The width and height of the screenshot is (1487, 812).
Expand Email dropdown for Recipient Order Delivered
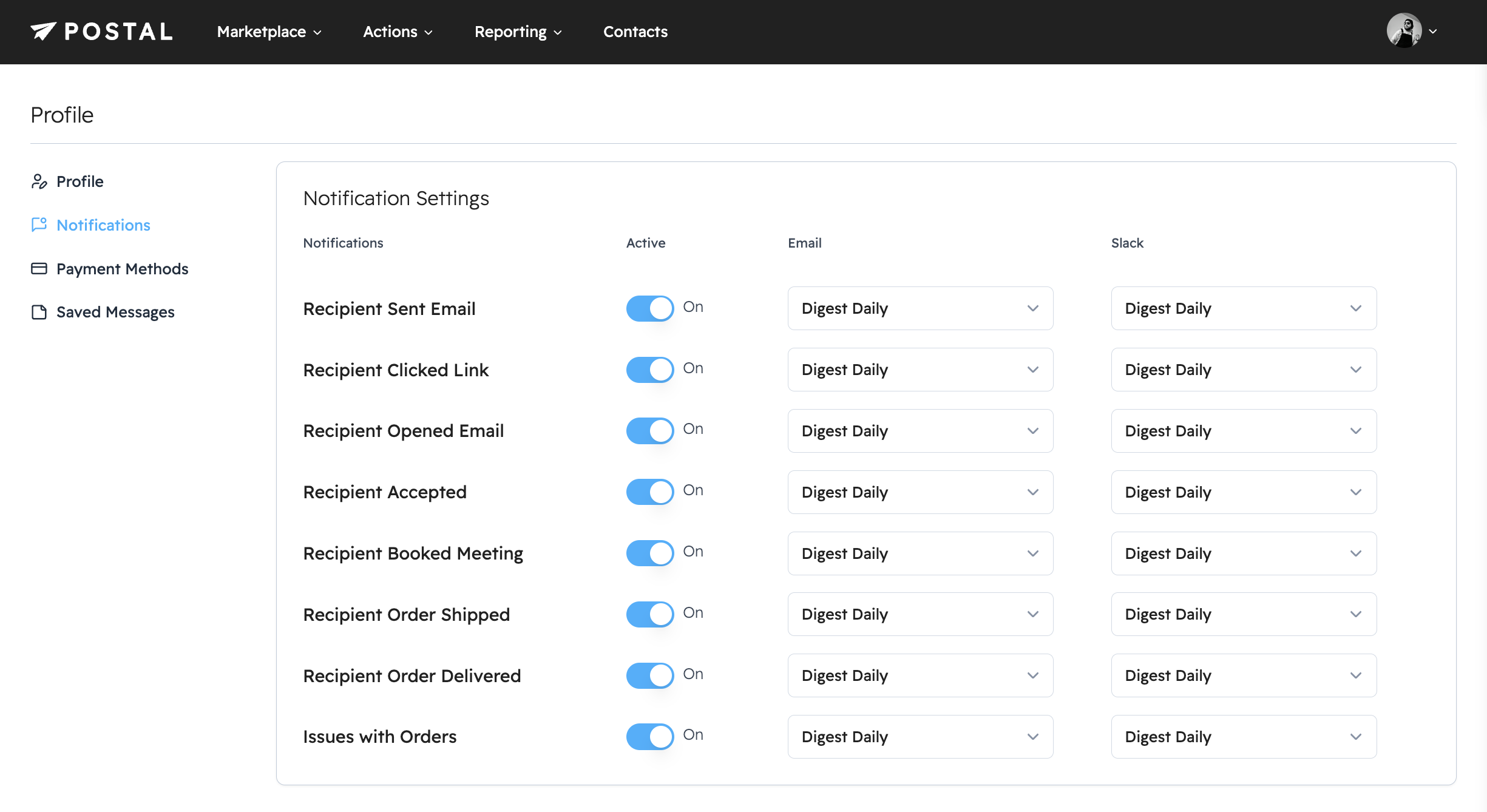pyautogui.click(x=920, y=675)
